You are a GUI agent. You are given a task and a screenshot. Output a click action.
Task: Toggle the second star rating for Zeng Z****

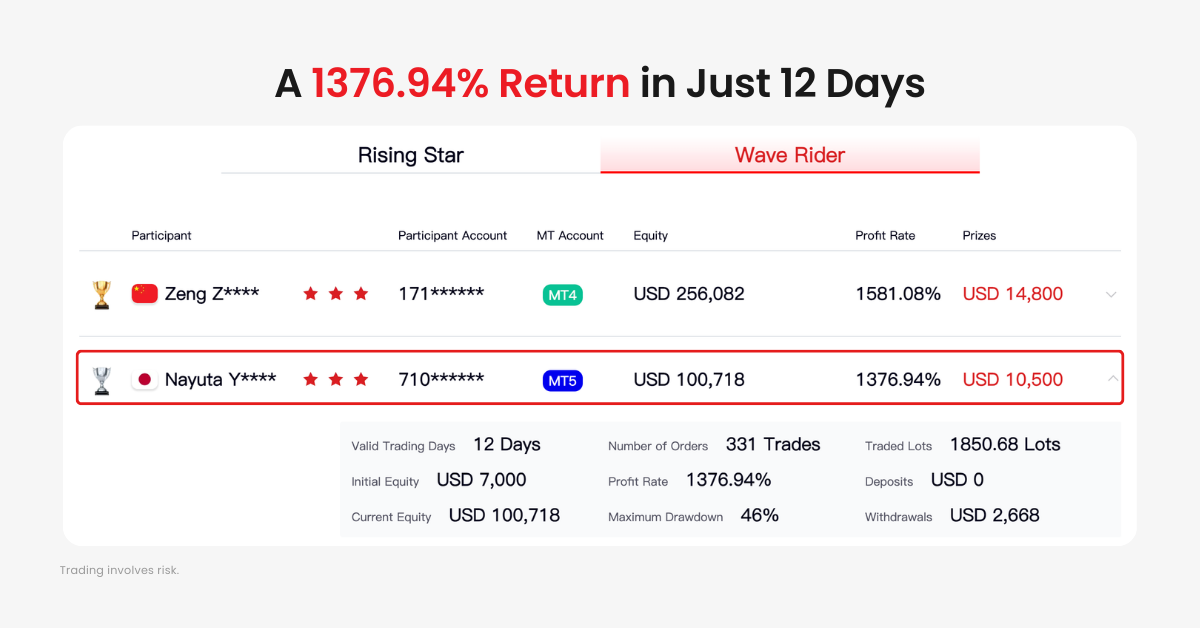[x=335, y=293]
